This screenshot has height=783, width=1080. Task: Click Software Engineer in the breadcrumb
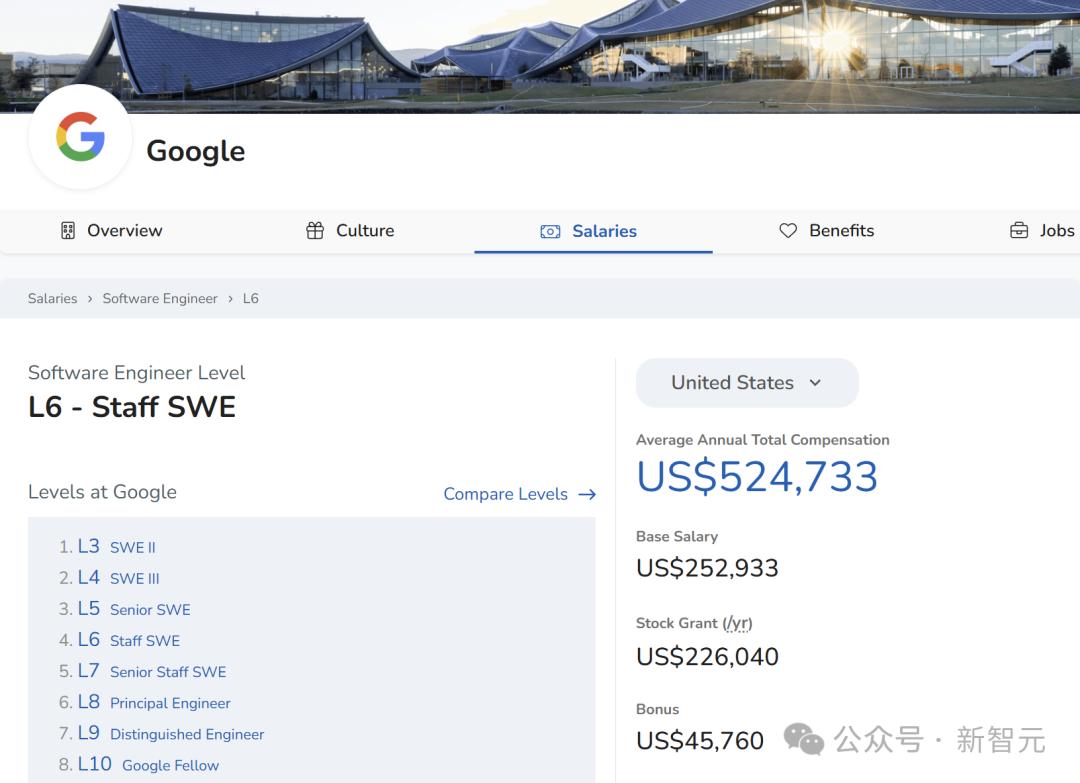160,298
